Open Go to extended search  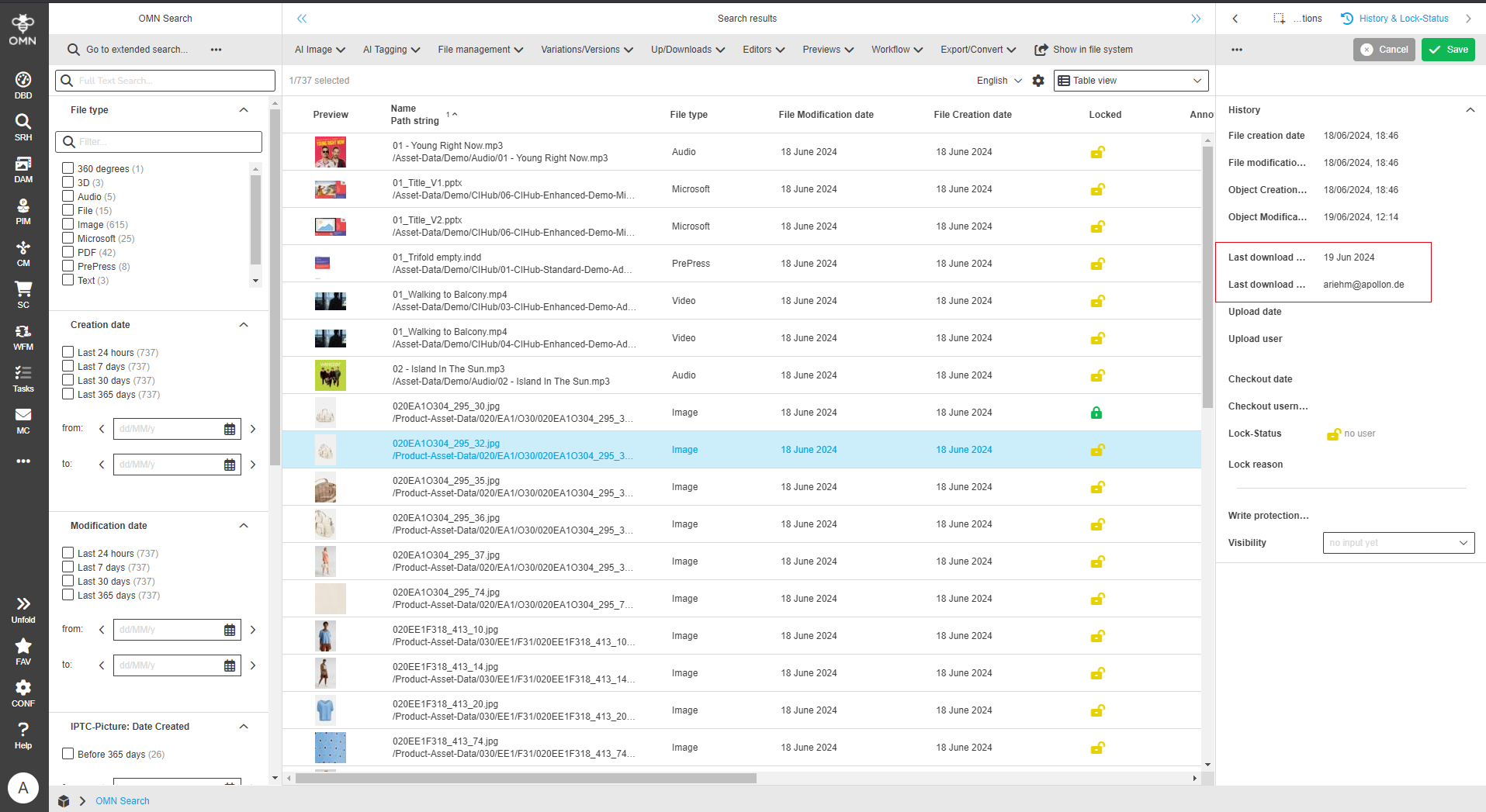138,49
